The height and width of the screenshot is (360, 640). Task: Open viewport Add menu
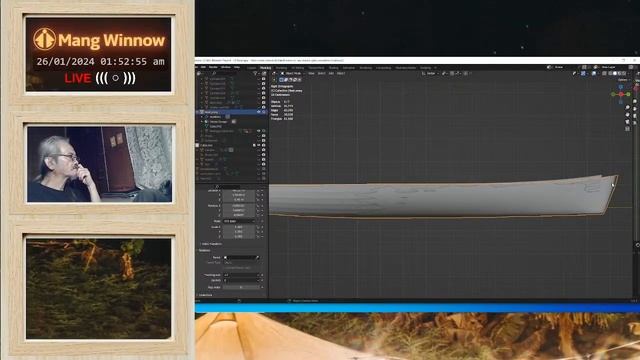(x=331, y=73)
